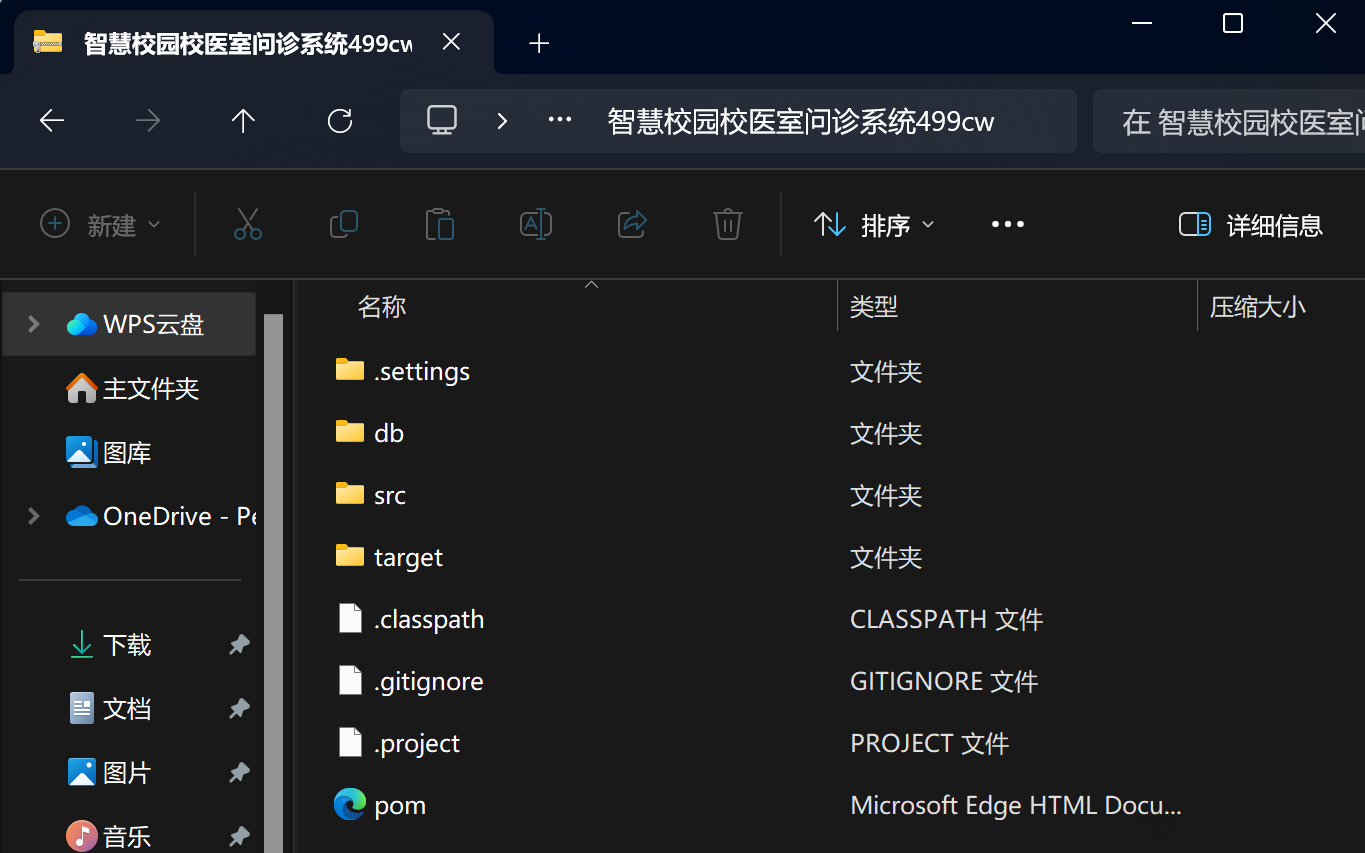1365x853 pixels.
Task: Select the pom Edge HTML file
Action: click(x=400, y=805)
